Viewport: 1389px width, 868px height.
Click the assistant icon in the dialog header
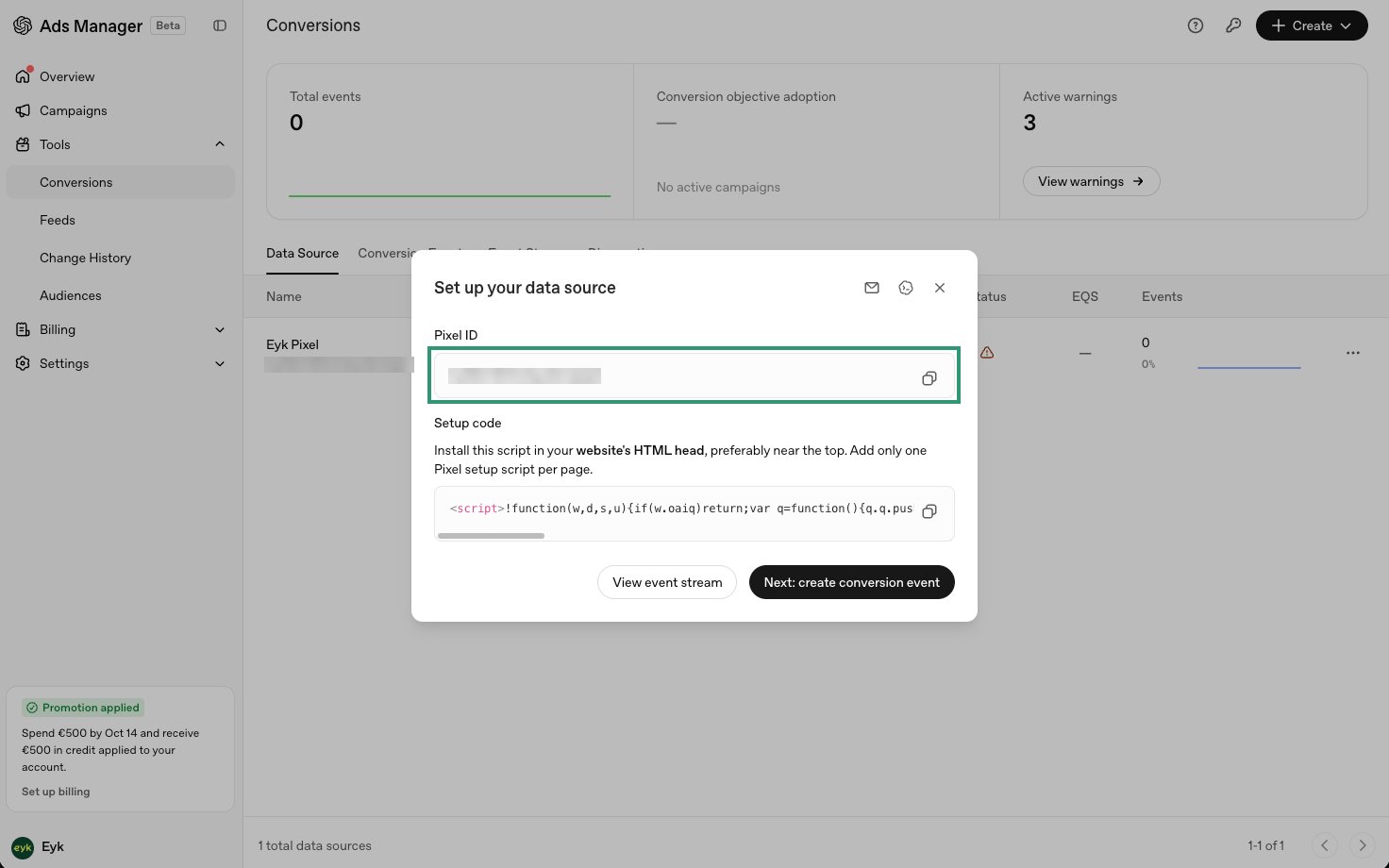906,288
